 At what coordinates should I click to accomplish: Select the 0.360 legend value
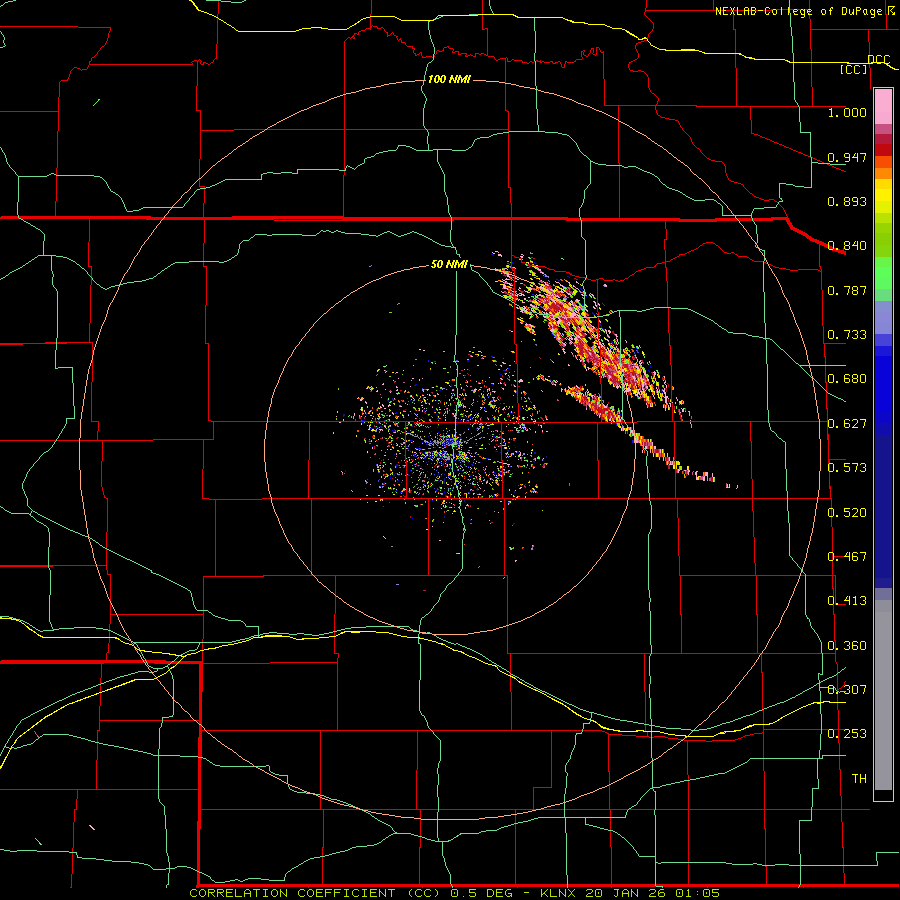click(x=847, y=646)
